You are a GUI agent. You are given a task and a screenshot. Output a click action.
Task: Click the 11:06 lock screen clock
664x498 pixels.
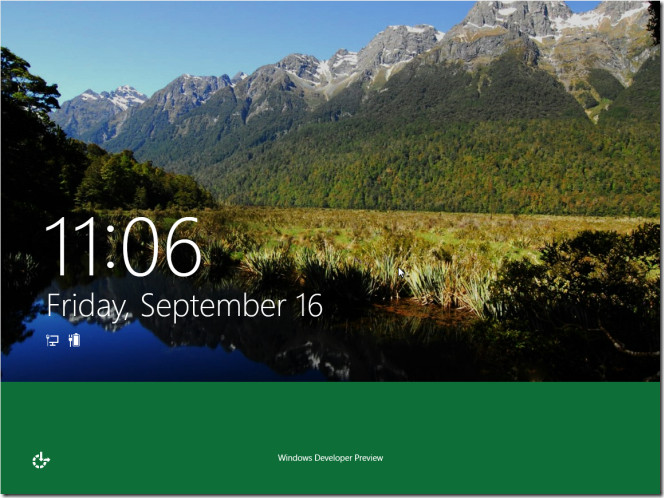tap(122, 247)
